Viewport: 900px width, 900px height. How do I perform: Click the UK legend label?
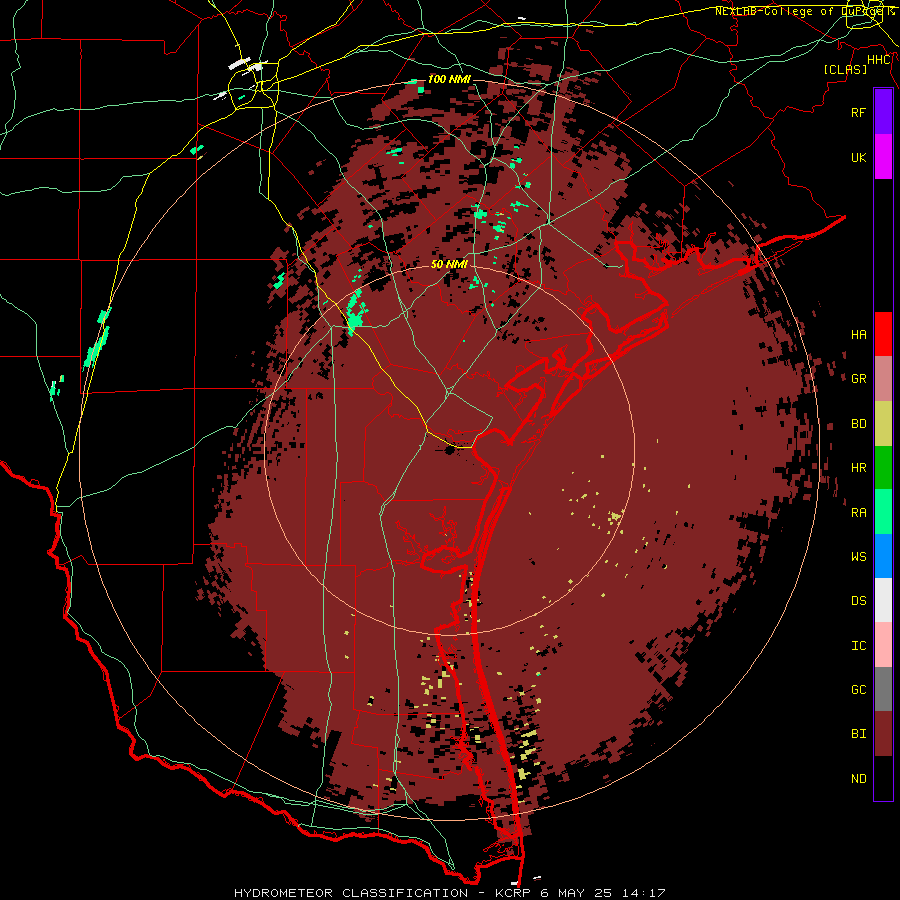(858, 157)
